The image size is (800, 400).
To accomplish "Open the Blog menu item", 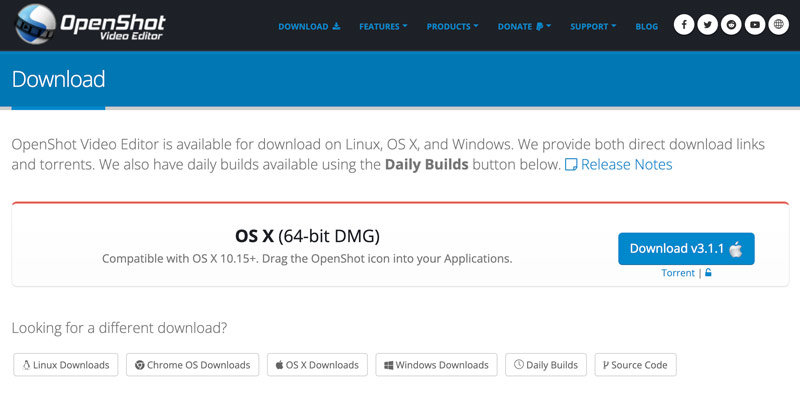I will click(647, 26).
